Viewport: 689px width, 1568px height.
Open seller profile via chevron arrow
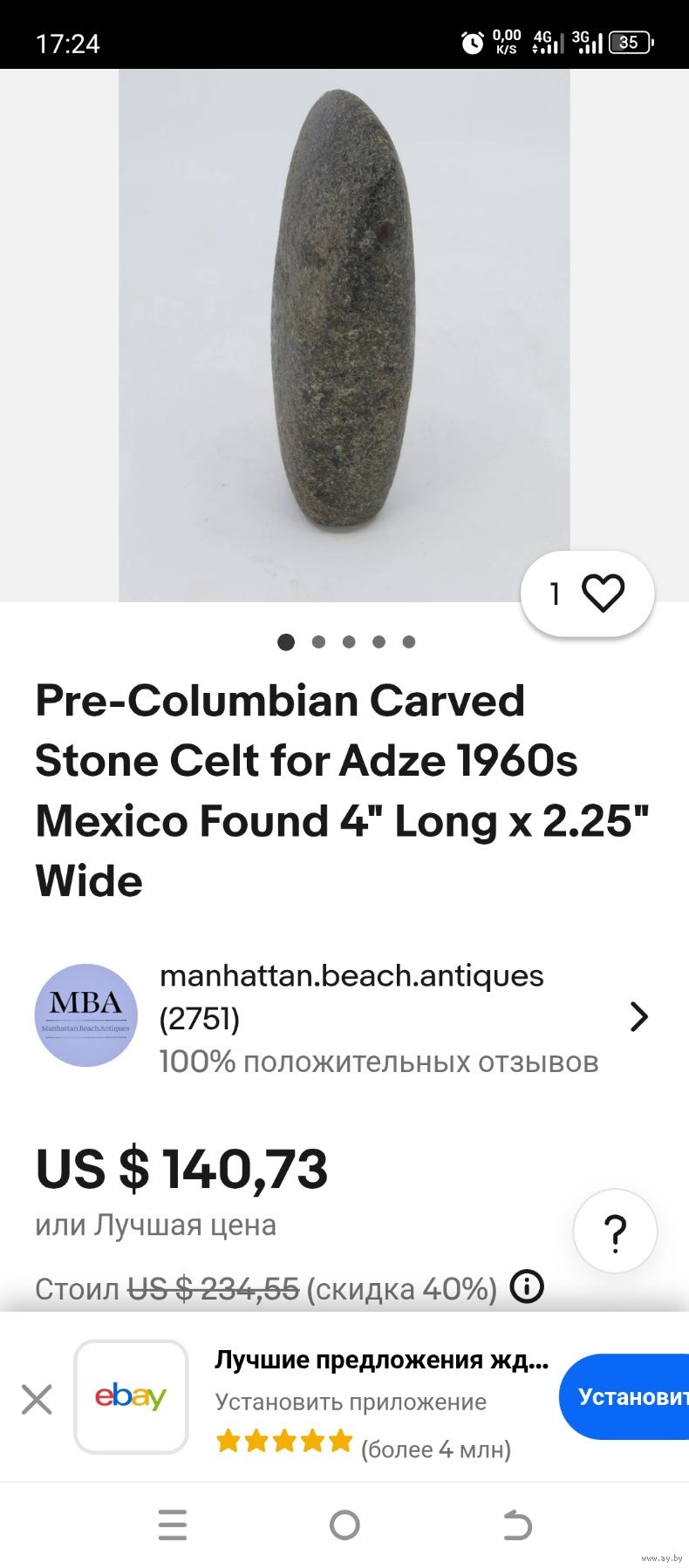click(x=638, y=1016)
